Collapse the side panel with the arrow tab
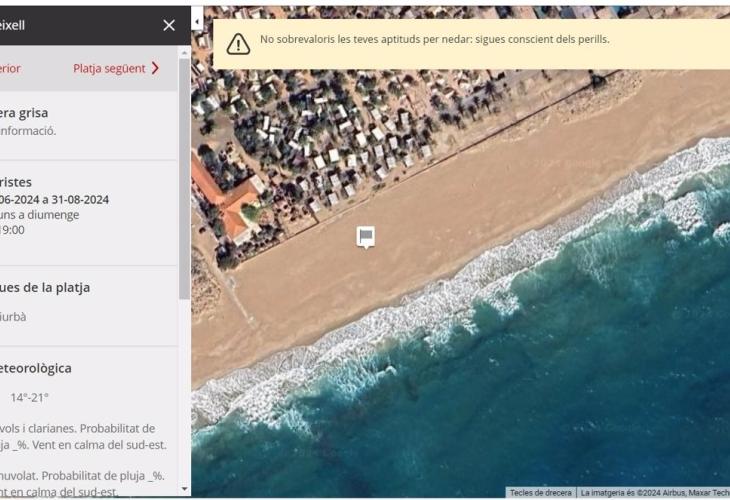The width and height of the screenshot is (730, 500). pos(197,20)
